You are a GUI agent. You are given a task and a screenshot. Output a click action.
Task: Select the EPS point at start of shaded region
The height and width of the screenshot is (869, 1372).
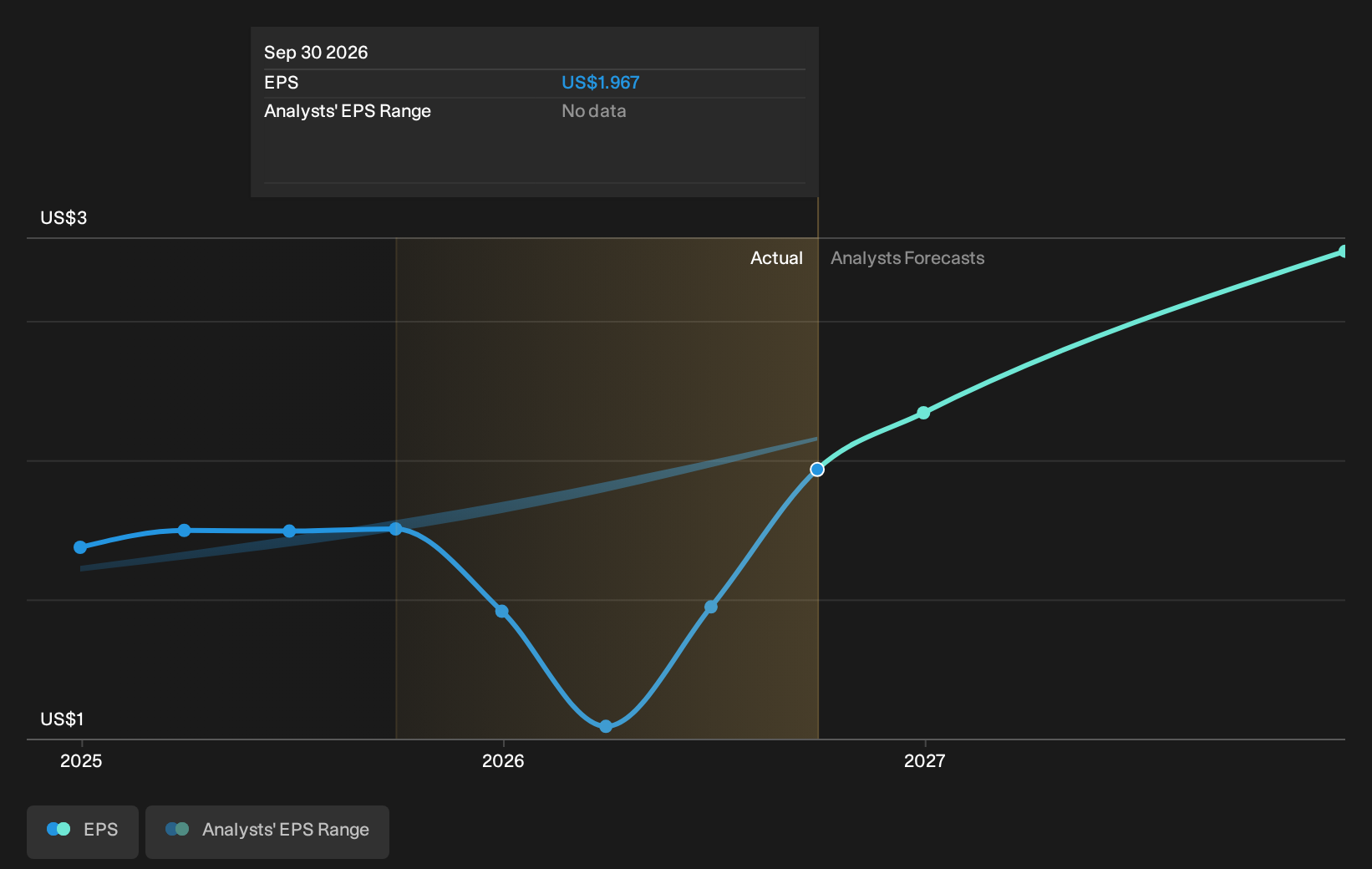[395, 529]
